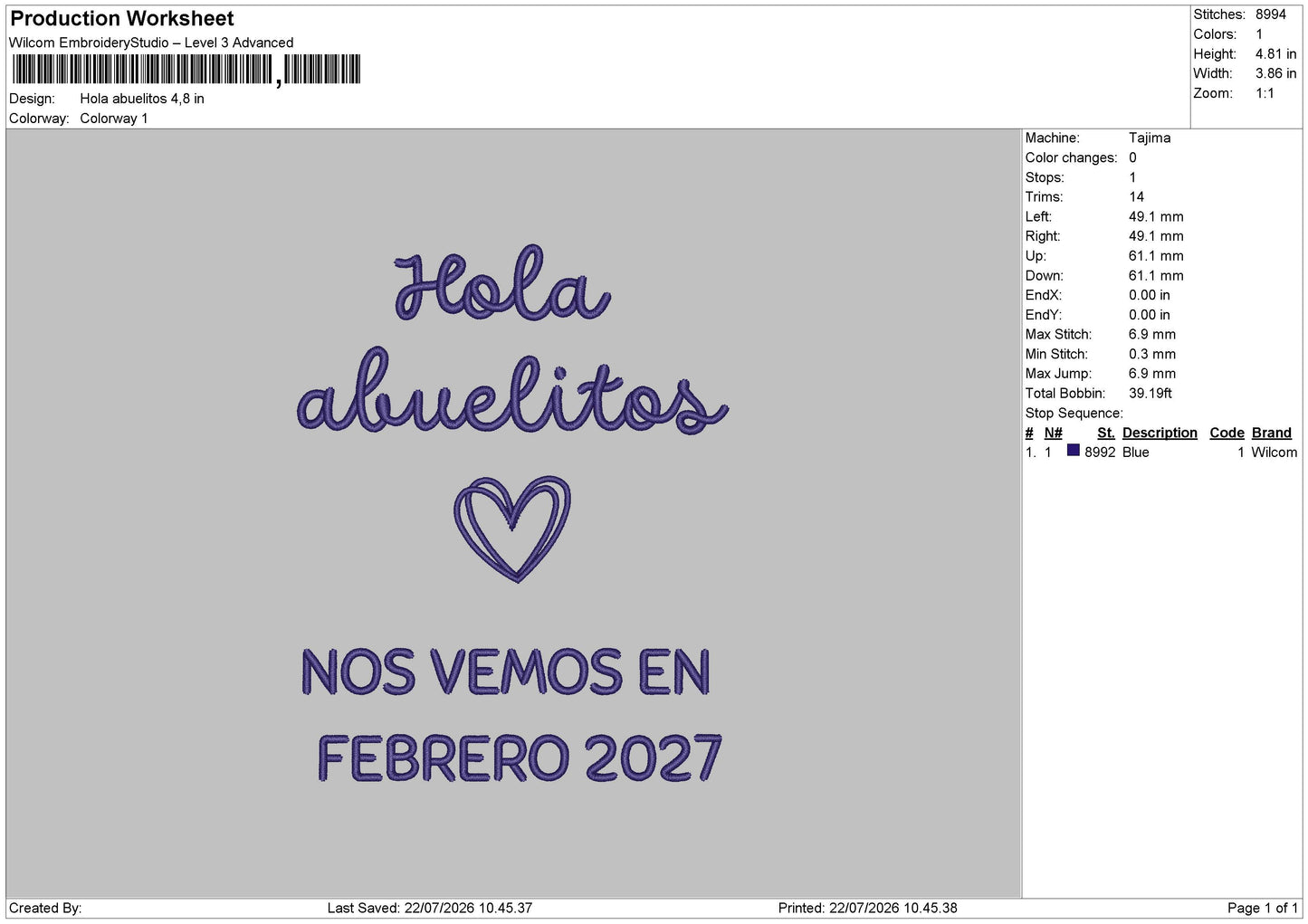Click the Wilcom EmbroideryStudio – Level 3 Advanced text
1308x924 pixels.
point(151,43)
